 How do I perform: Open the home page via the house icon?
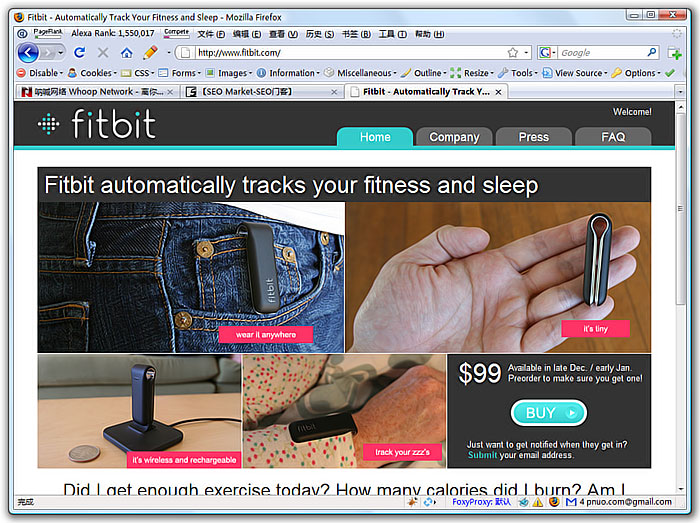click(127, 53)
